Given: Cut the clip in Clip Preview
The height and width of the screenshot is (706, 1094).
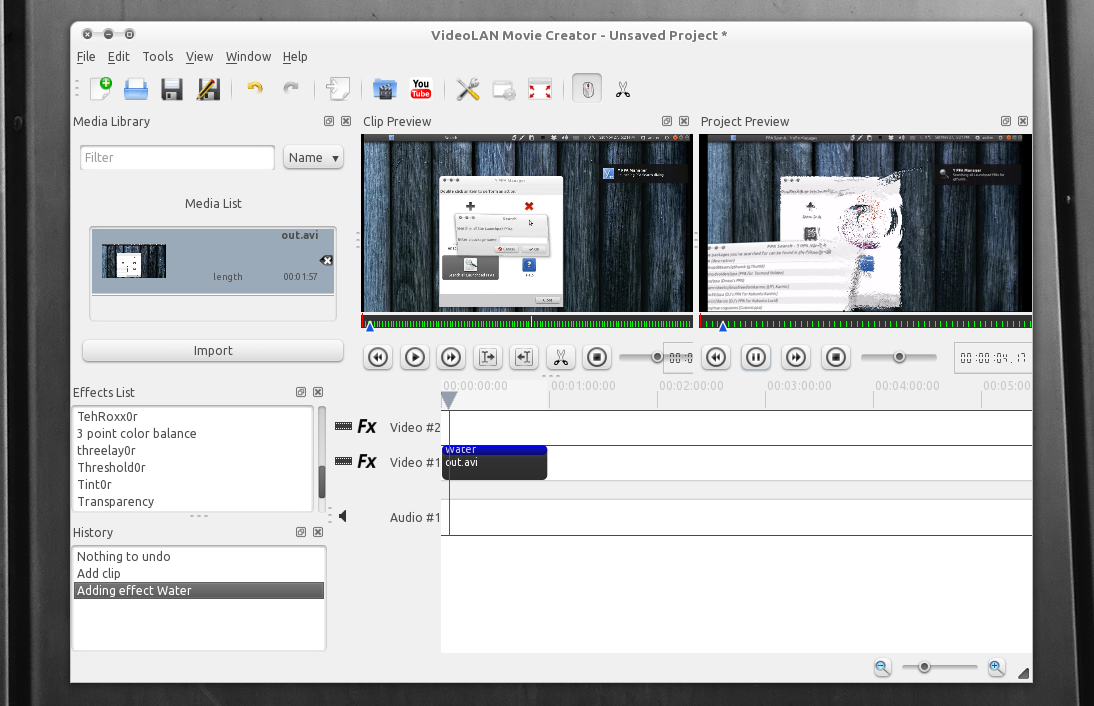Looking at the screenshot, I should [560, 358].
